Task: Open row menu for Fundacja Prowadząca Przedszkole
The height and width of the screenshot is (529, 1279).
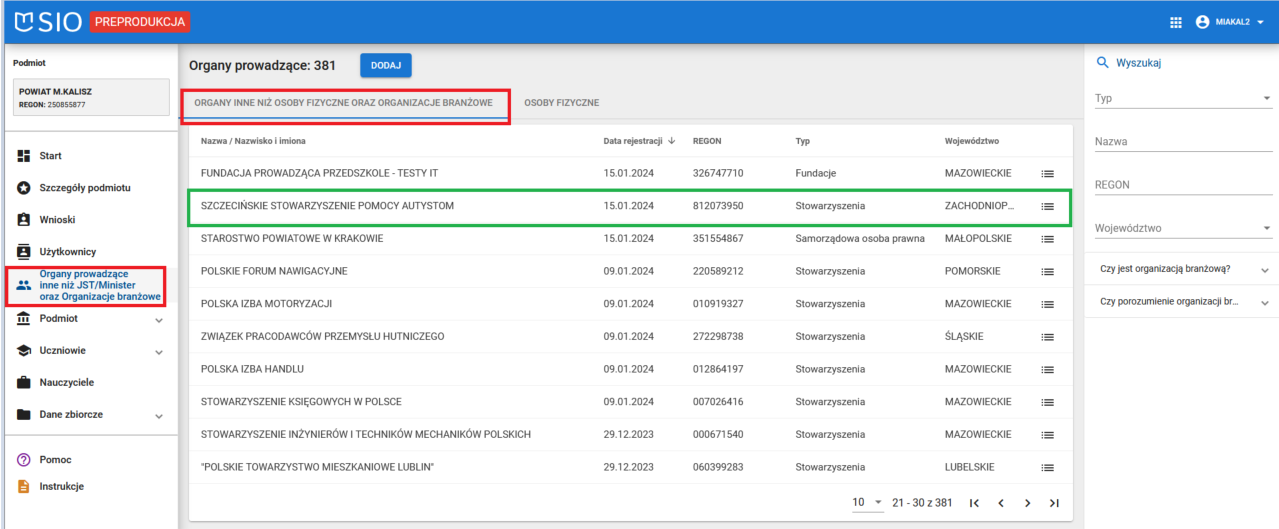Action: click(x=1048, y=174)
